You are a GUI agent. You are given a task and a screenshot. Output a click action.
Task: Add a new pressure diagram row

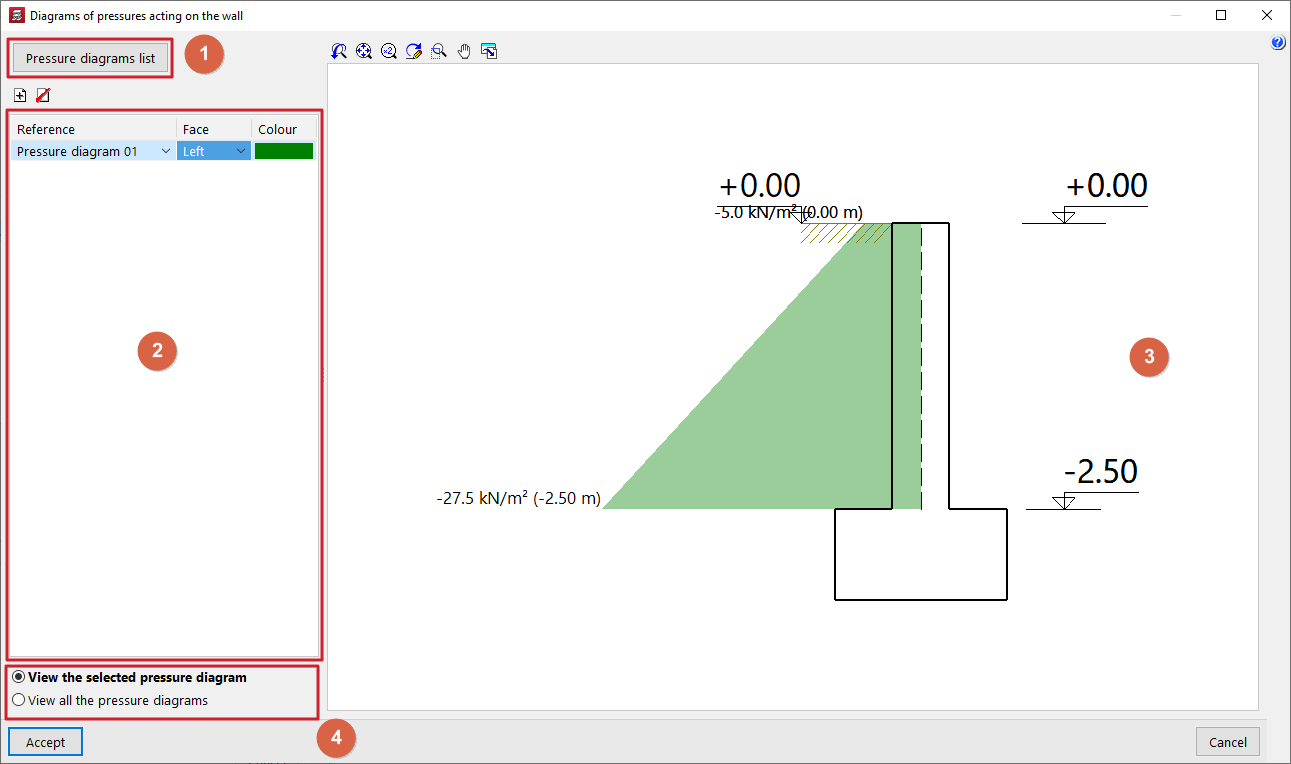pyautogui.click(x=20, y=95)
